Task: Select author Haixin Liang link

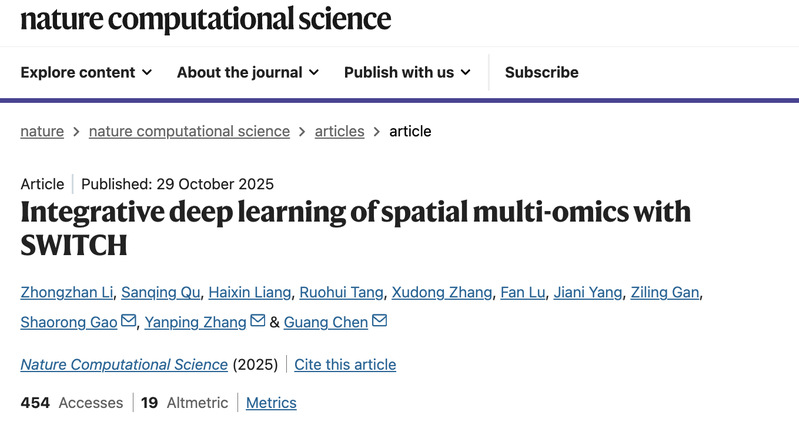Action: [251, 292]
